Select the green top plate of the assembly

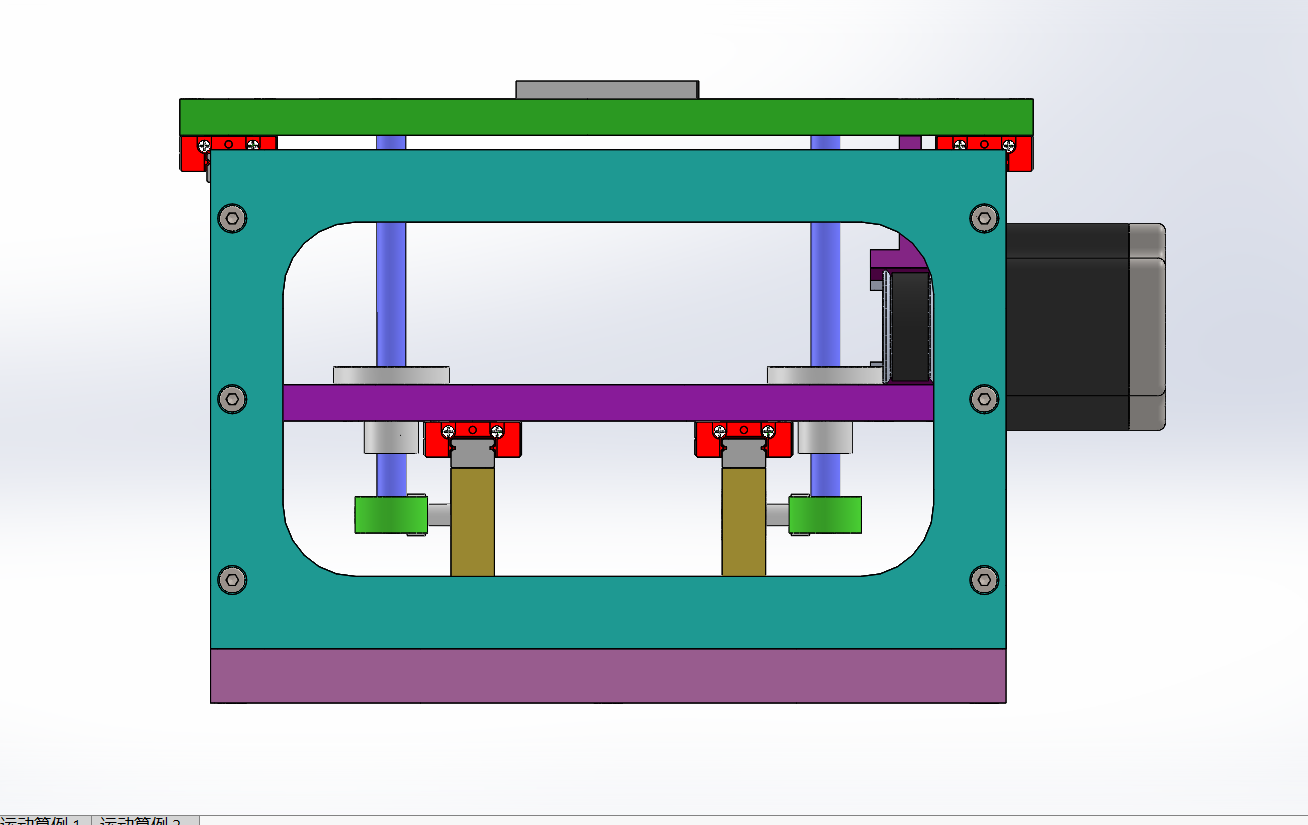pyautogui.click(x=606, y=117)
